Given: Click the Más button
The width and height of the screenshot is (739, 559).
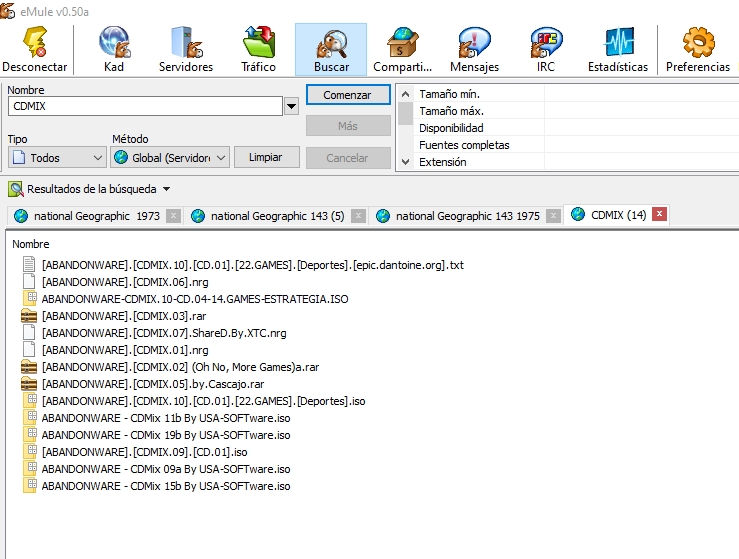Looking at the screenshot, I should tap(348, 126).
